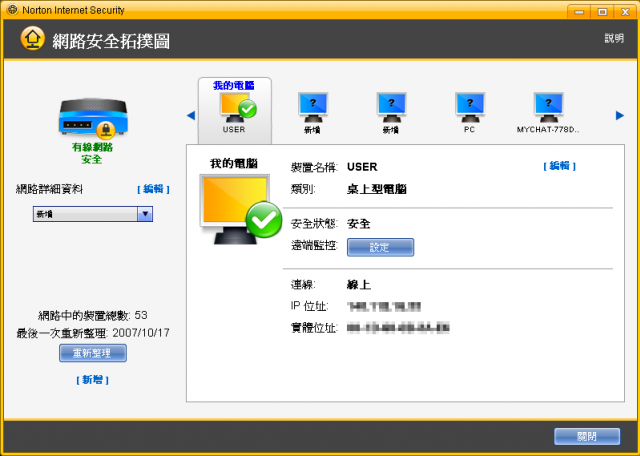Click the Norton Internet Security title bar icon
Image resolution: width=640 pixels, height=456 pixels.
click(12, 10)
